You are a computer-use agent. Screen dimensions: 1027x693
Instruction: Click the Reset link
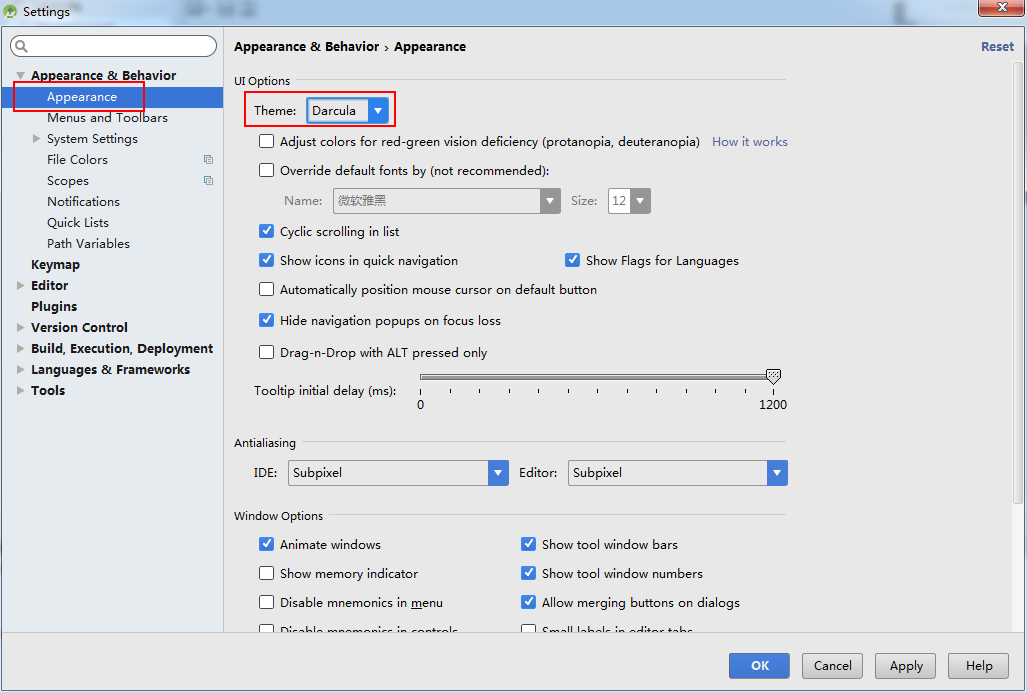(x=997, y=47)
